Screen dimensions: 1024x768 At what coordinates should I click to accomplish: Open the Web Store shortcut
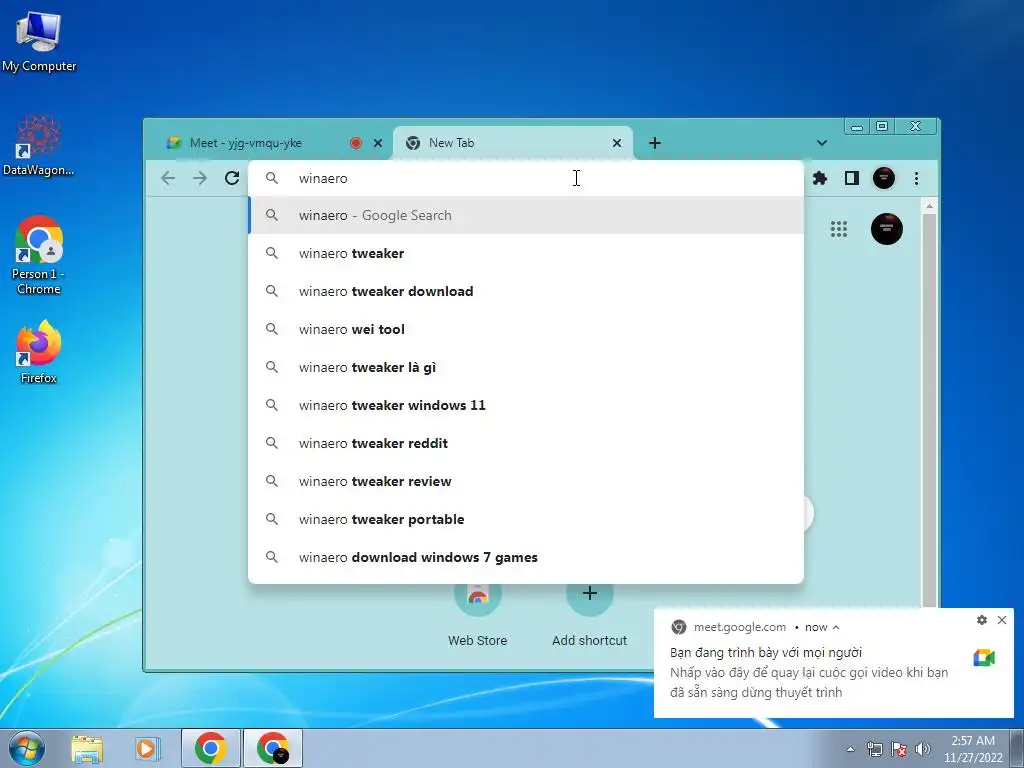tap(477, 613)
